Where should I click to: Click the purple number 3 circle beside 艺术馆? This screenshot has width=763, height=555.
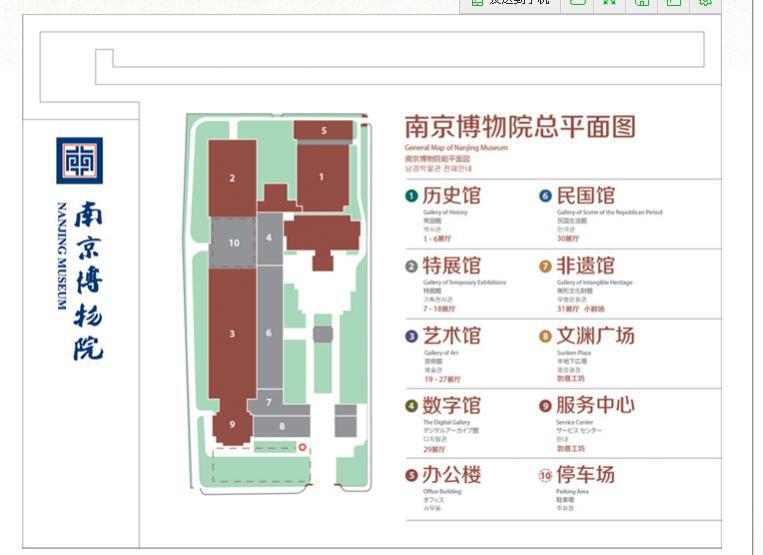pos(411,336)
